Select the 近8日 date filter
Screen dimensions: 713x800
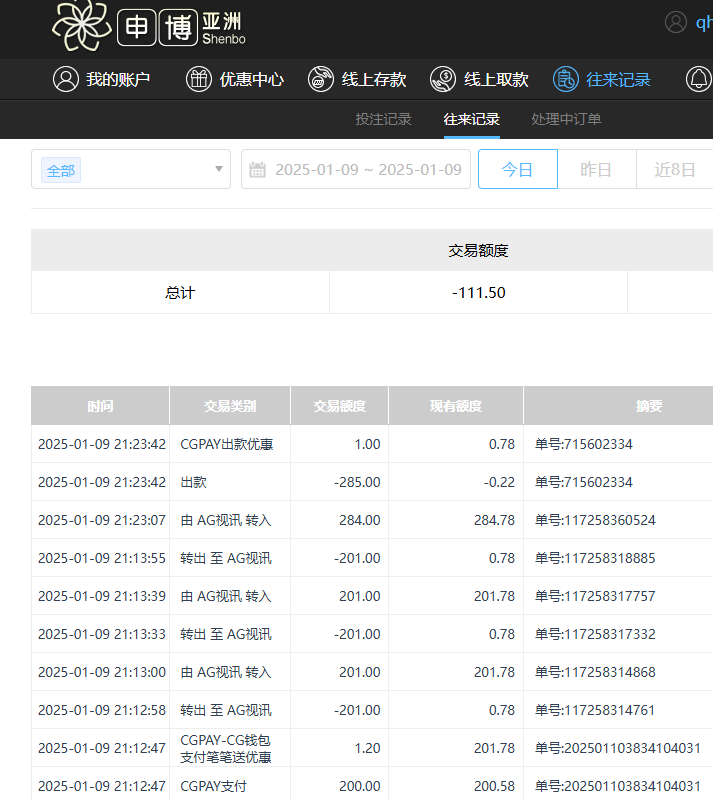click(x=675, y=169)
